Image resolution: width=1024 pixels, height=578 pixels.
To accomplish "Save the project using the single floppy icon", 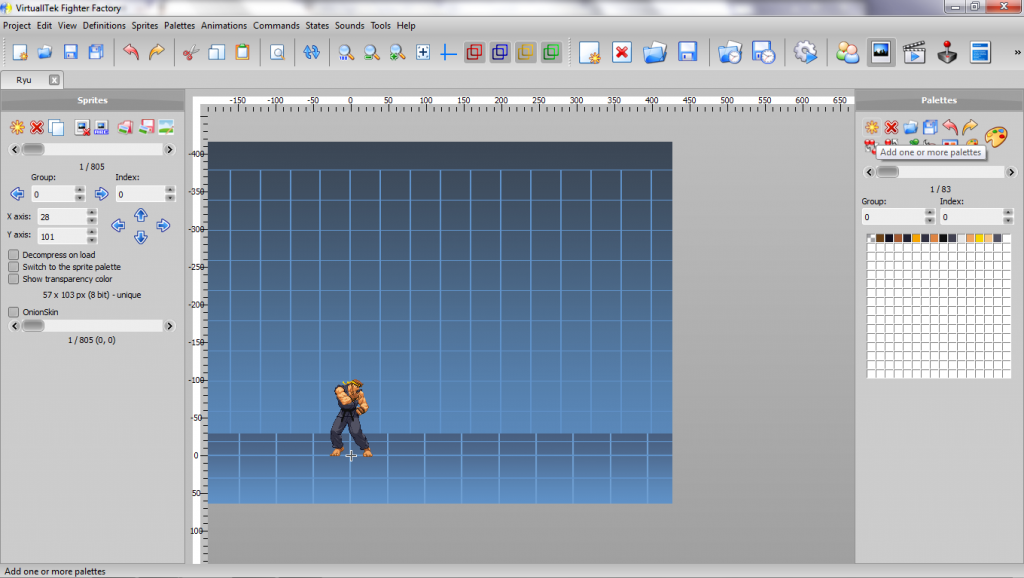I will pyautogui.click(x=71, y=52).
